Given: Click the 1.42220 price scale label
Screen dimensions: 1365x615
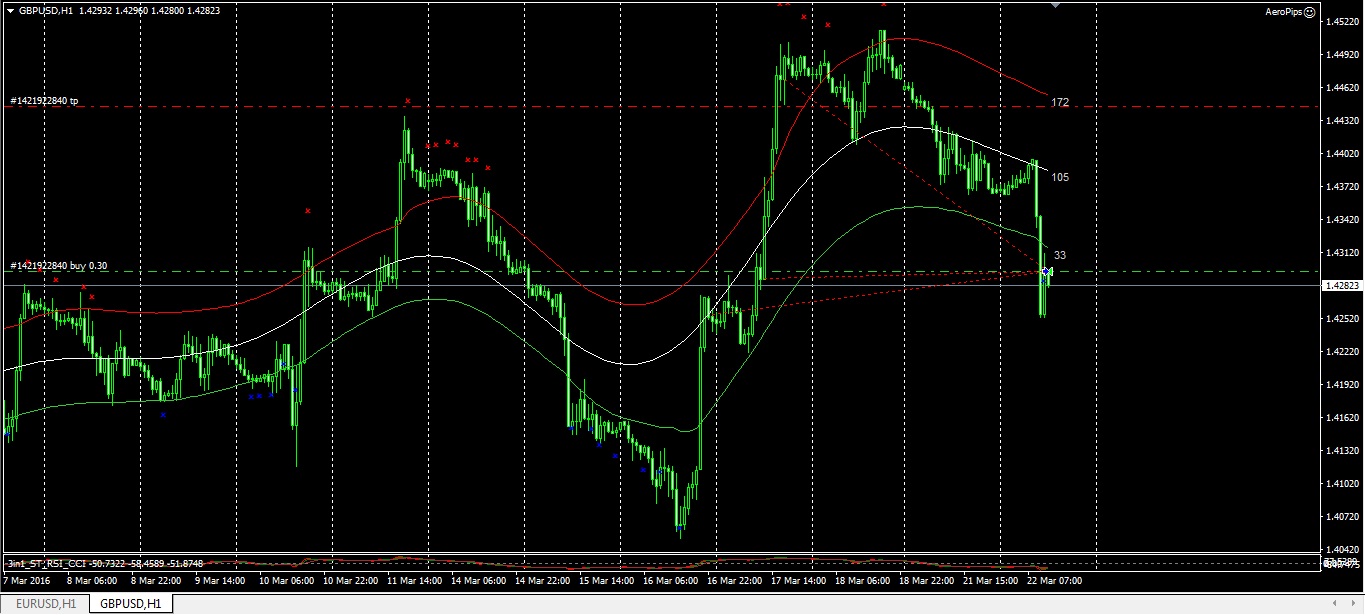Looking at the screenshot, I should click(1341, 351).
